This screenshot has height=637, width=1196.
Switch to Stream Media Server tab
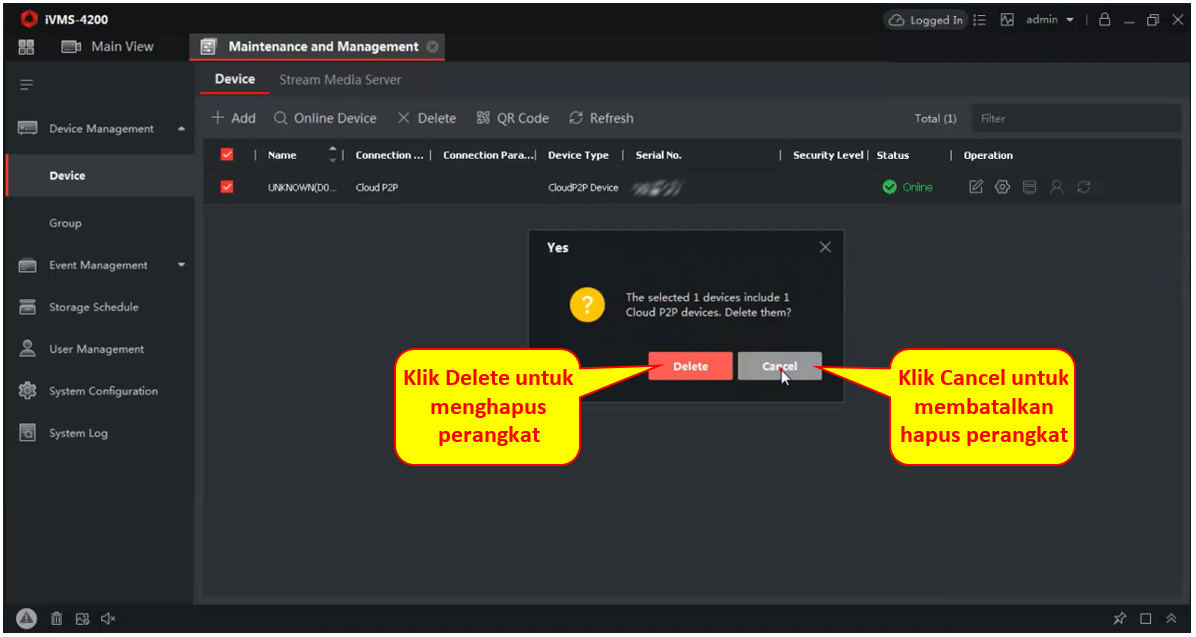(x=339, y=79)
